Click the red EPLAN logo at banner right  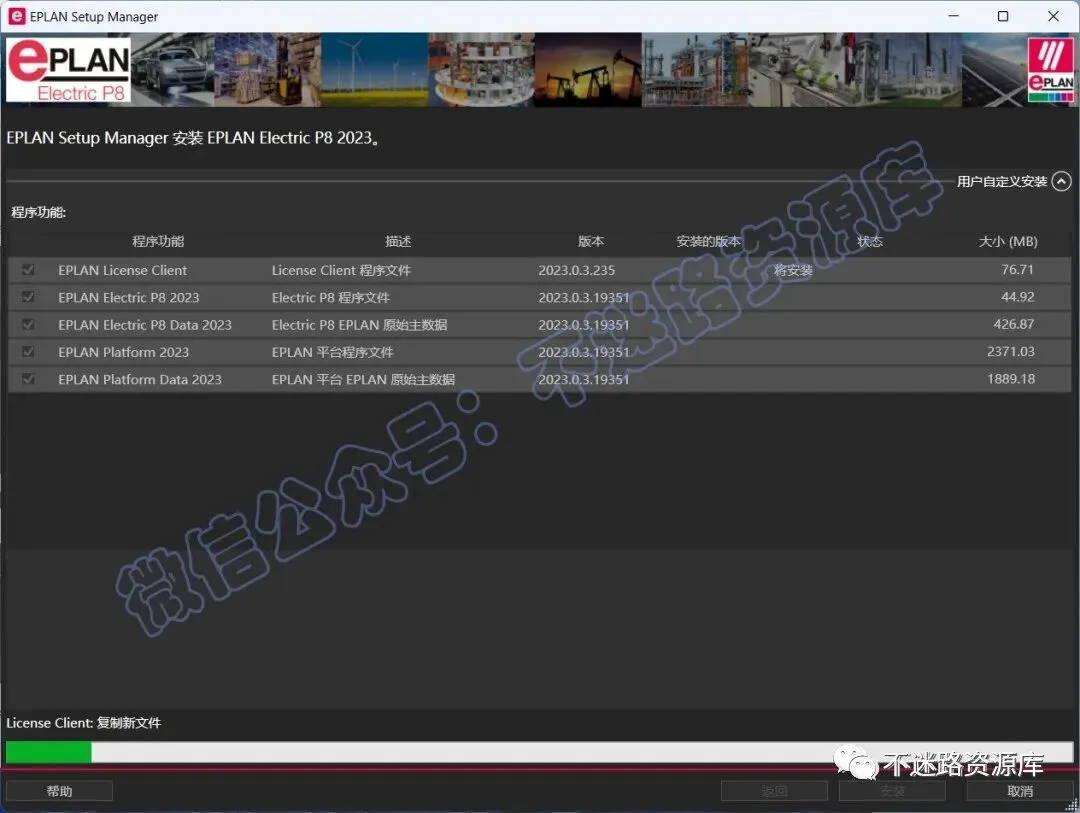click(1050, 69)
